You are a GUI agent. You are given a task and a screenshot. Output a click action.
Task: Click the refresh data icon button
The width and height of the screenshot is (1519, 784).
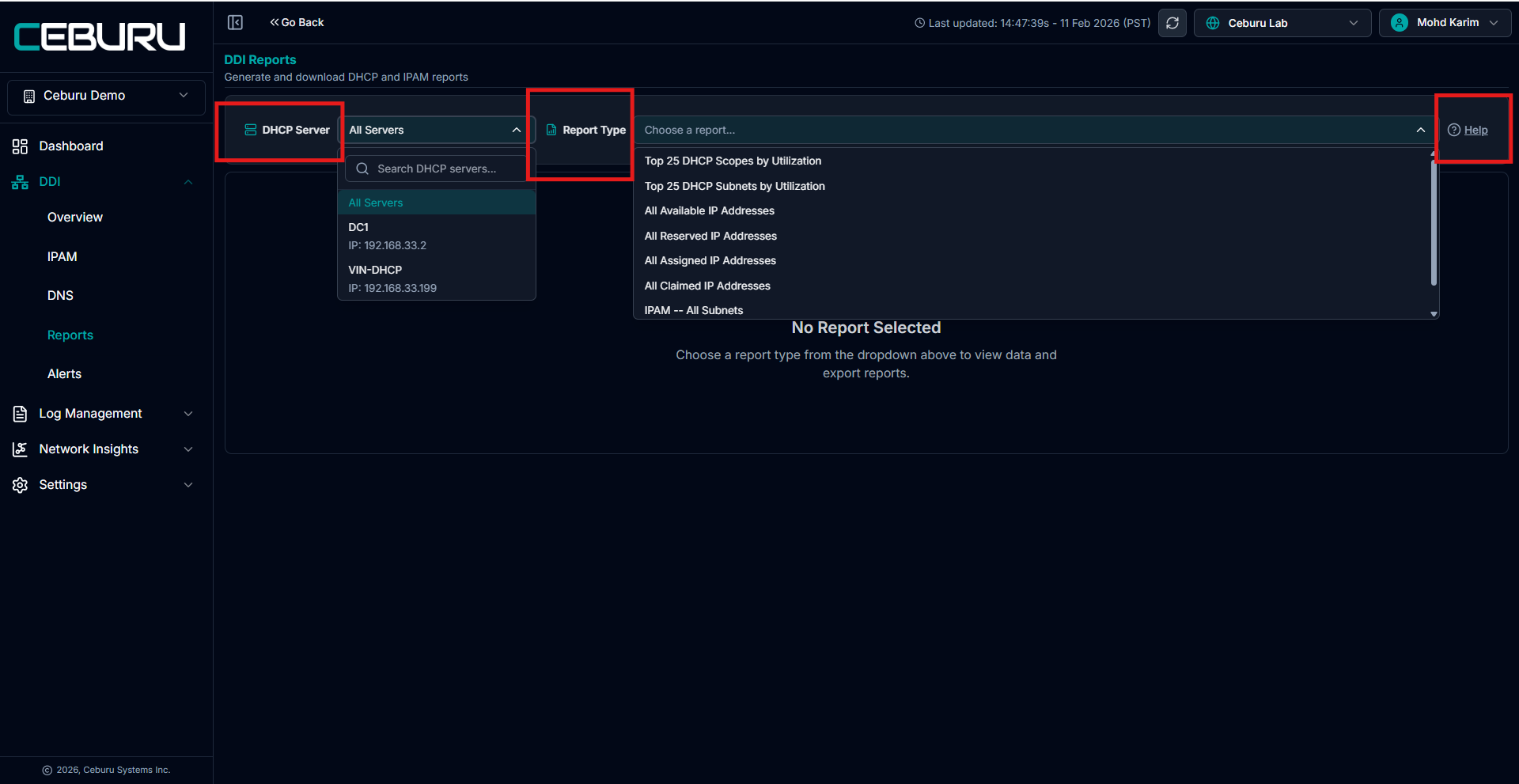click(x=1172, y=23)
